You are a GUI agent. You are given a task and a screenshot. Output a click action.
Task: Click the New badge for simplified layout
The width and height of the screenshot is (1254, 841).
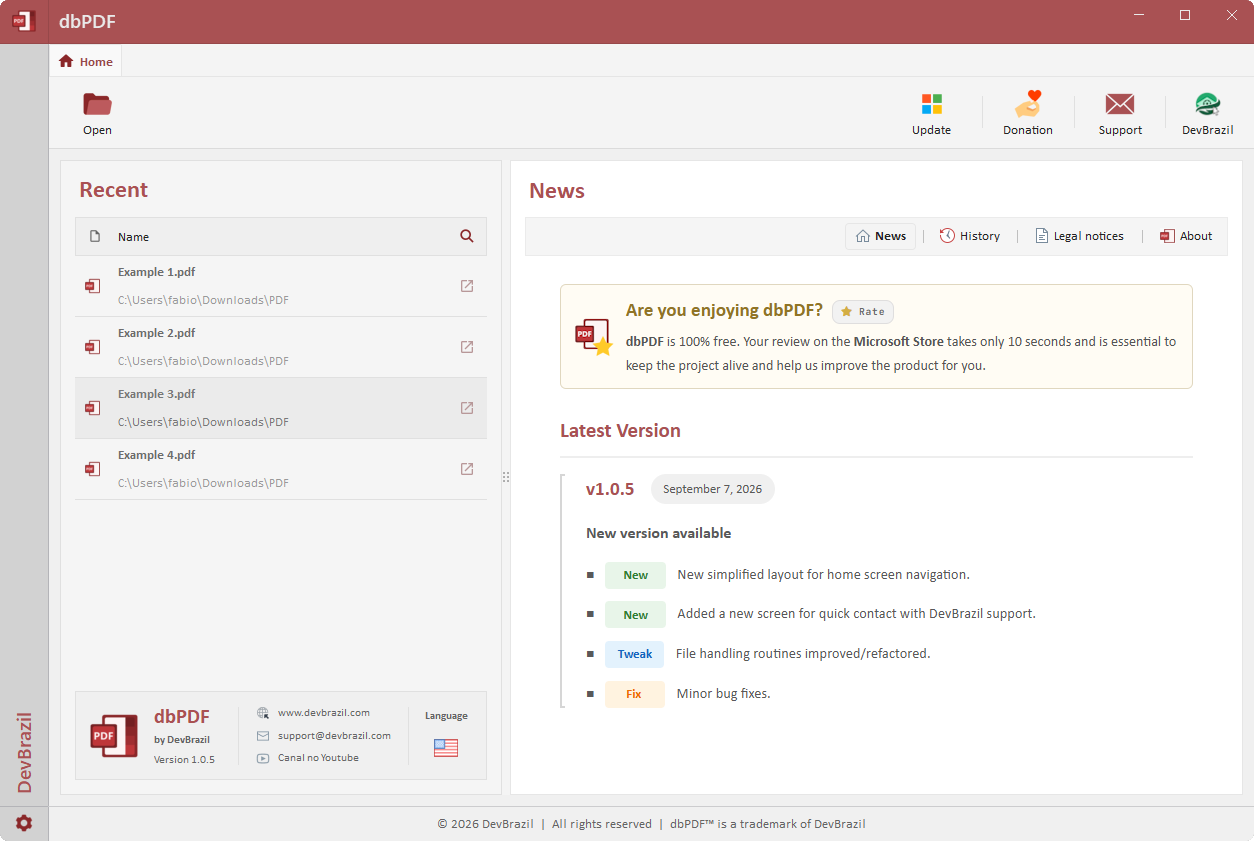(635, 575)
